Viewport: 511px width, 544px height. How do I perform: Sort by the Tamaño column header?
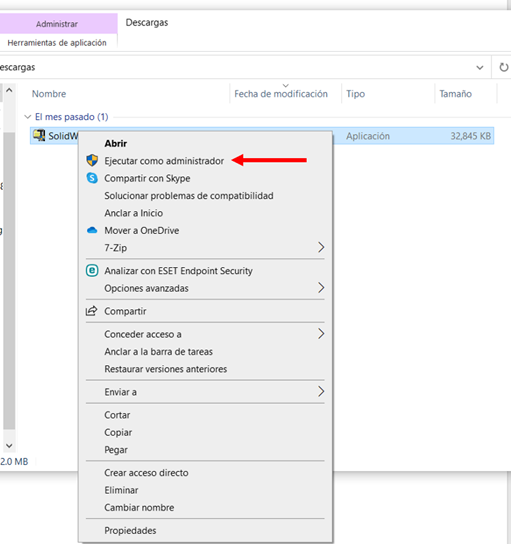(455, 94)
